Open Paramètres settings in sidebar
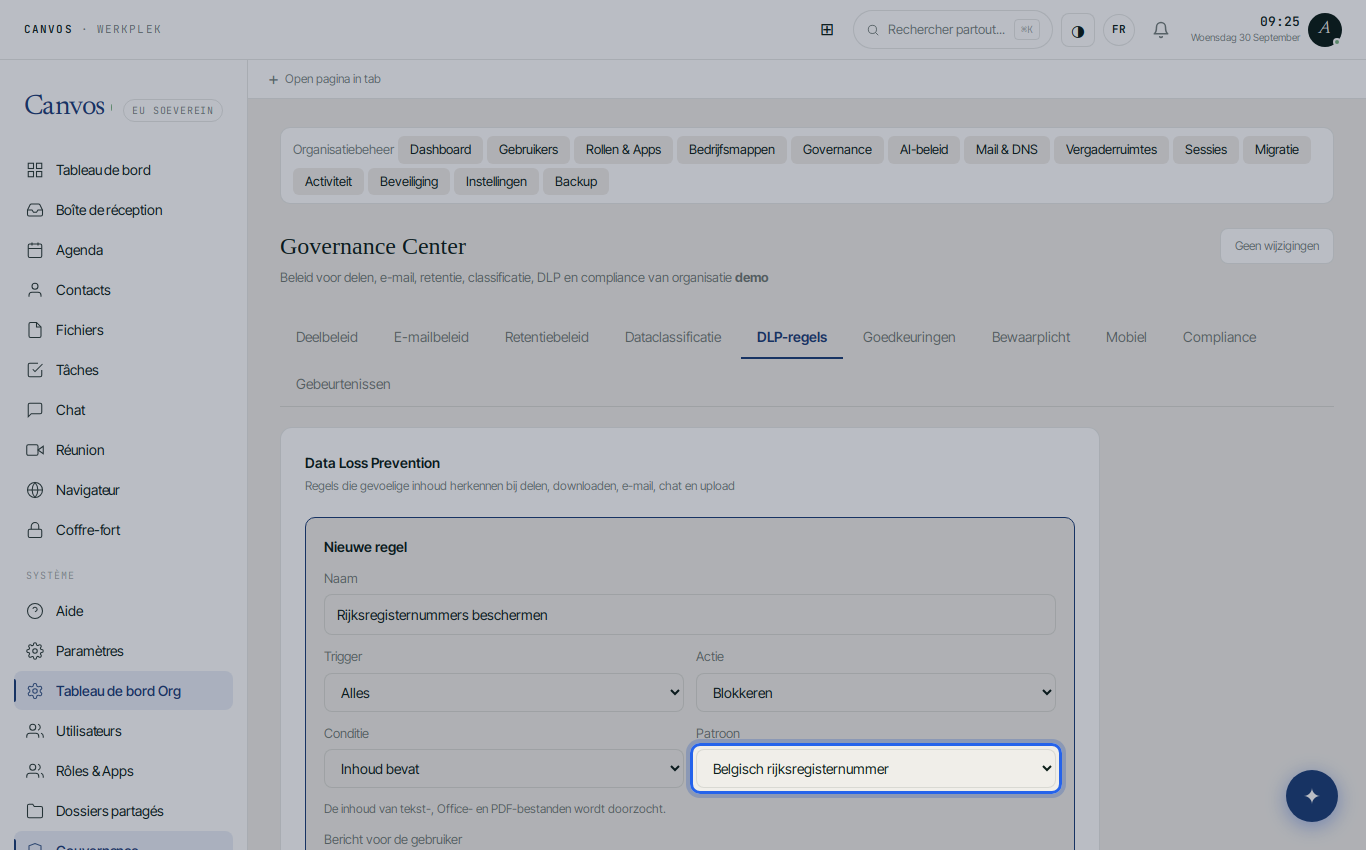 pyautogui.click(x=124, y=651)
